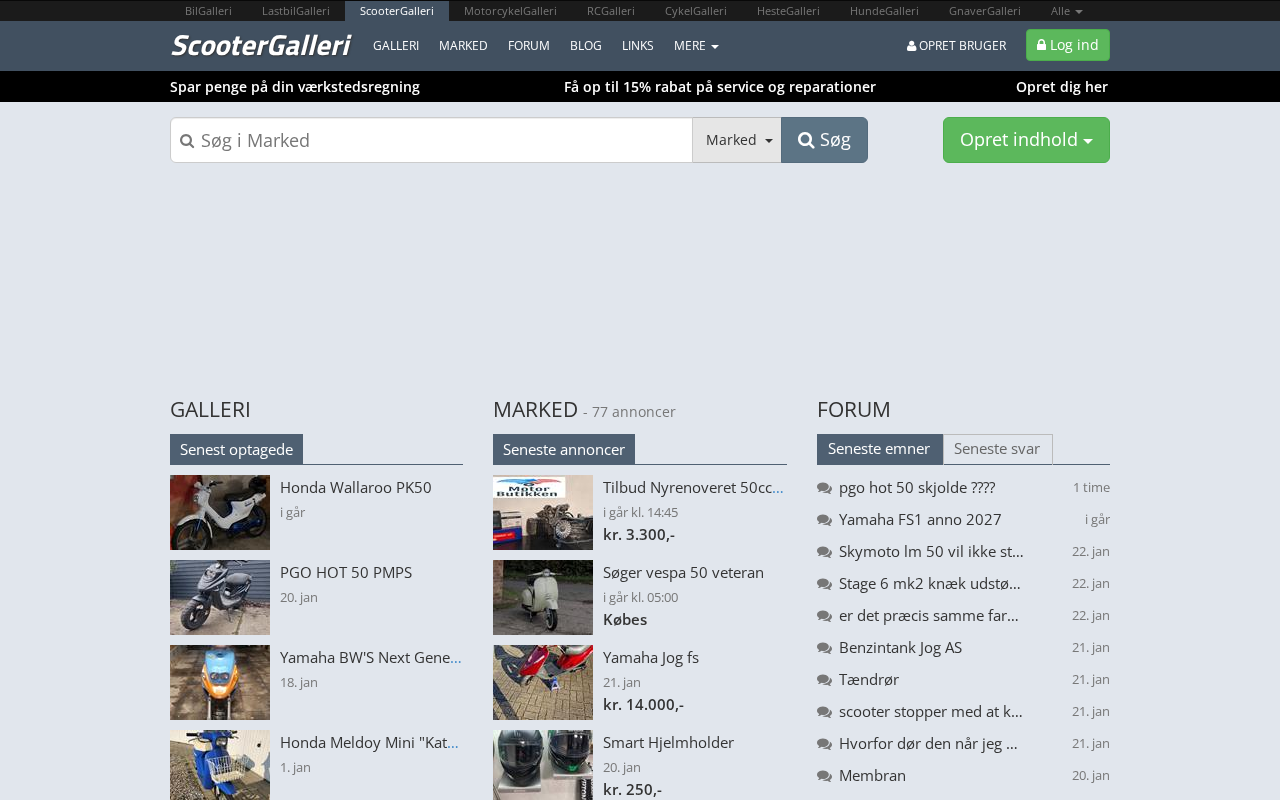1280x800 pixels.
Task: Click the MARKED section heading
Action: coord(536,410)
